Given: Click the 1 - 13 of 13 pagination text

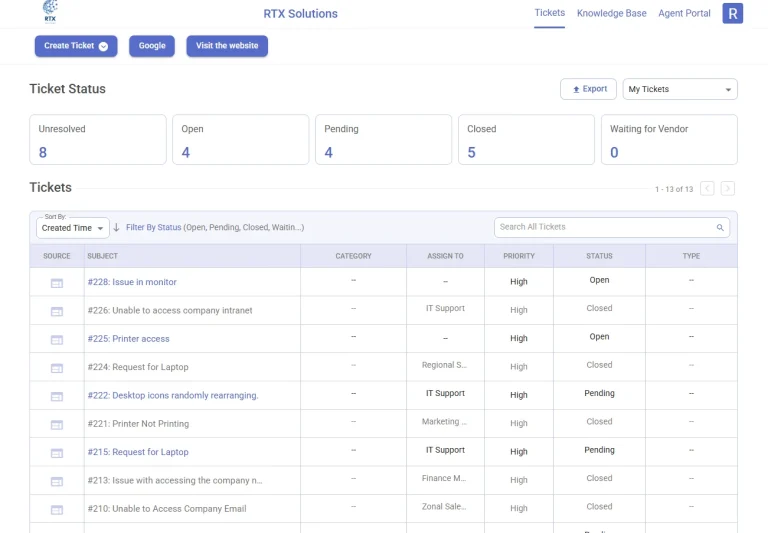Looking at the screenshot, I should point(674,189).
